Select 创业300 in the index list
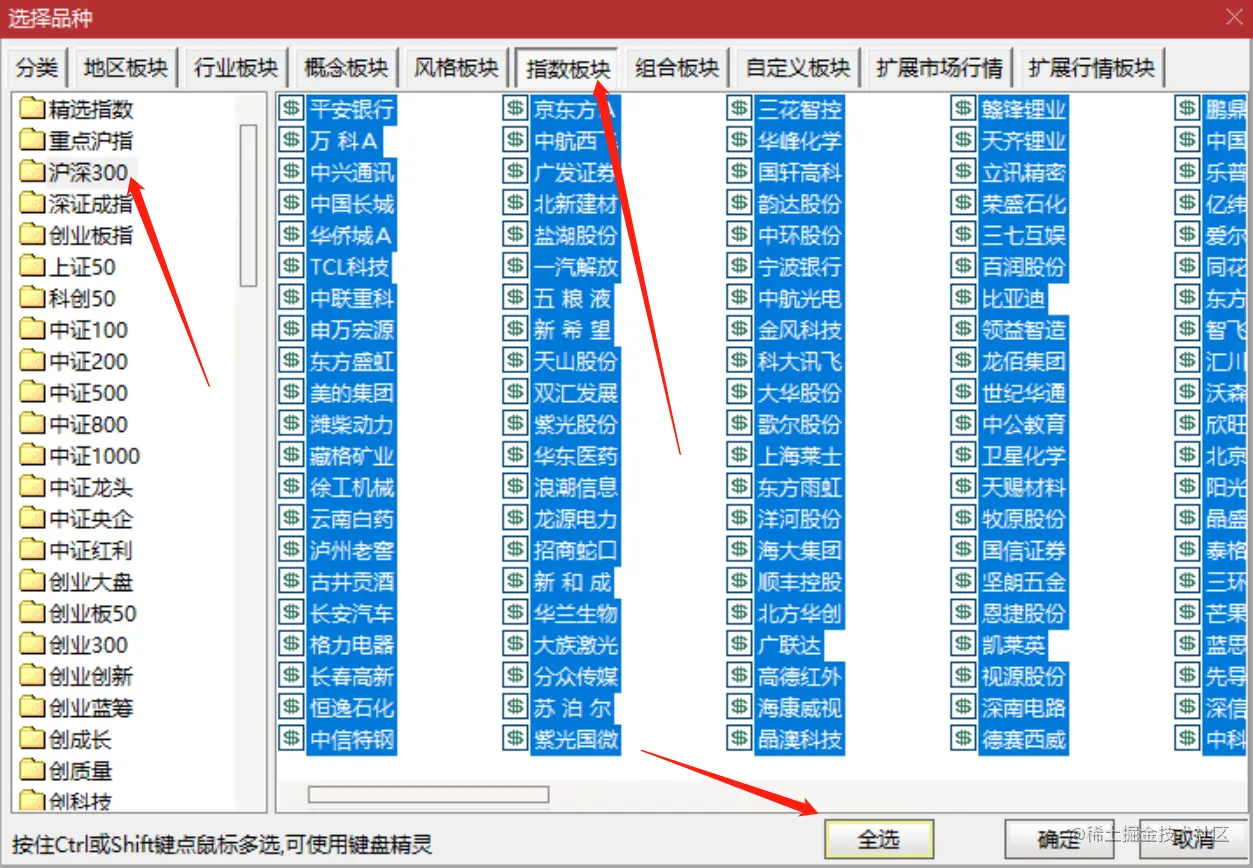 (x=88, y=645)
